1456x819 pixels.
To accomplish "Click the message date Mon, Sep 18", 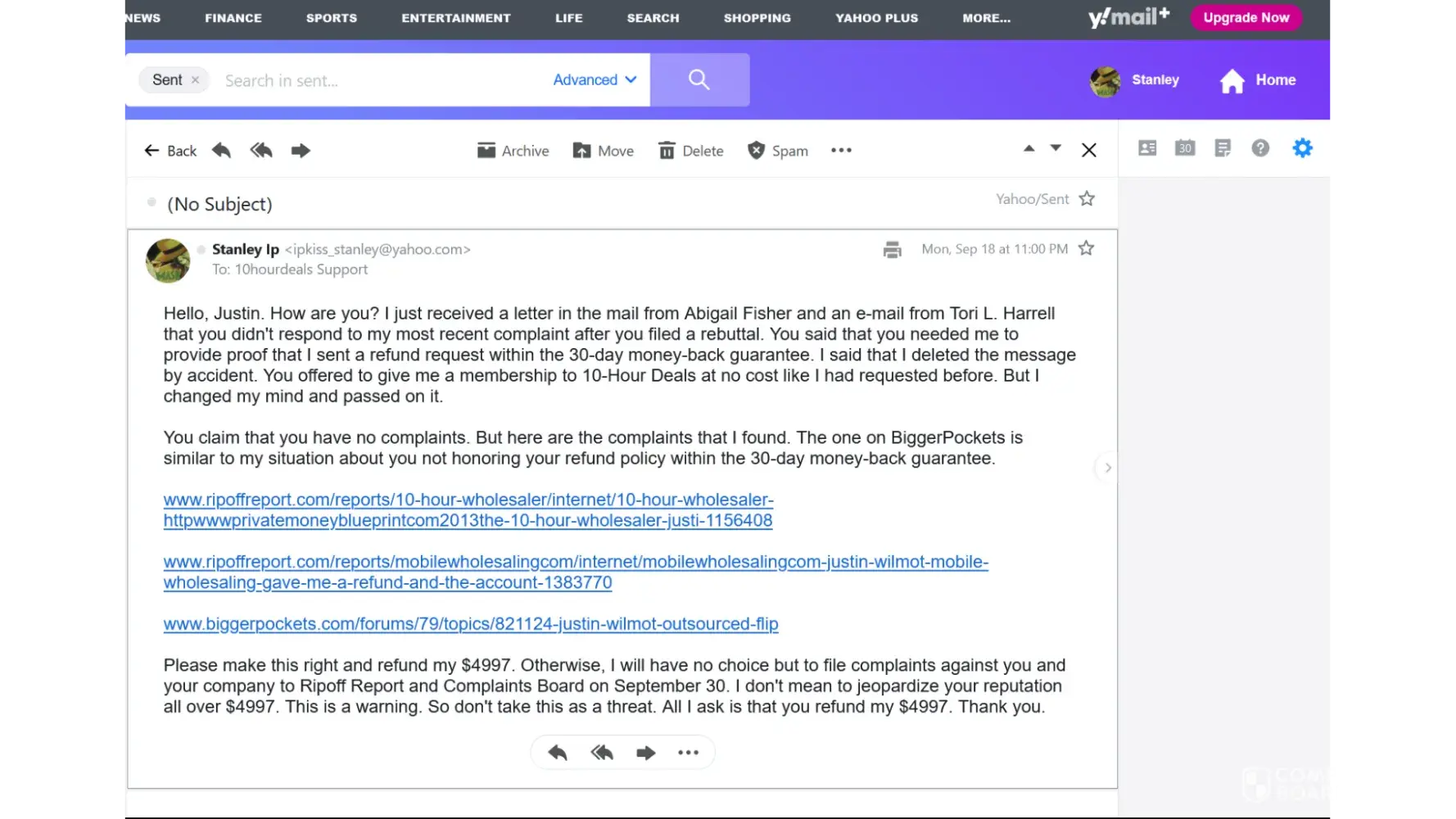I will [995, 249].
